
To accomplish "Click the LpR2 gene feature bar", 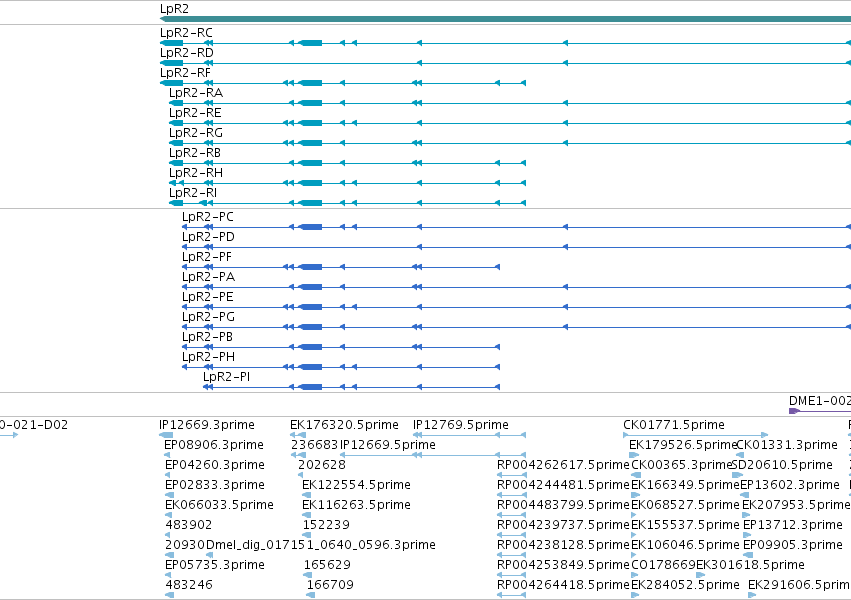I will click(505, 19).
